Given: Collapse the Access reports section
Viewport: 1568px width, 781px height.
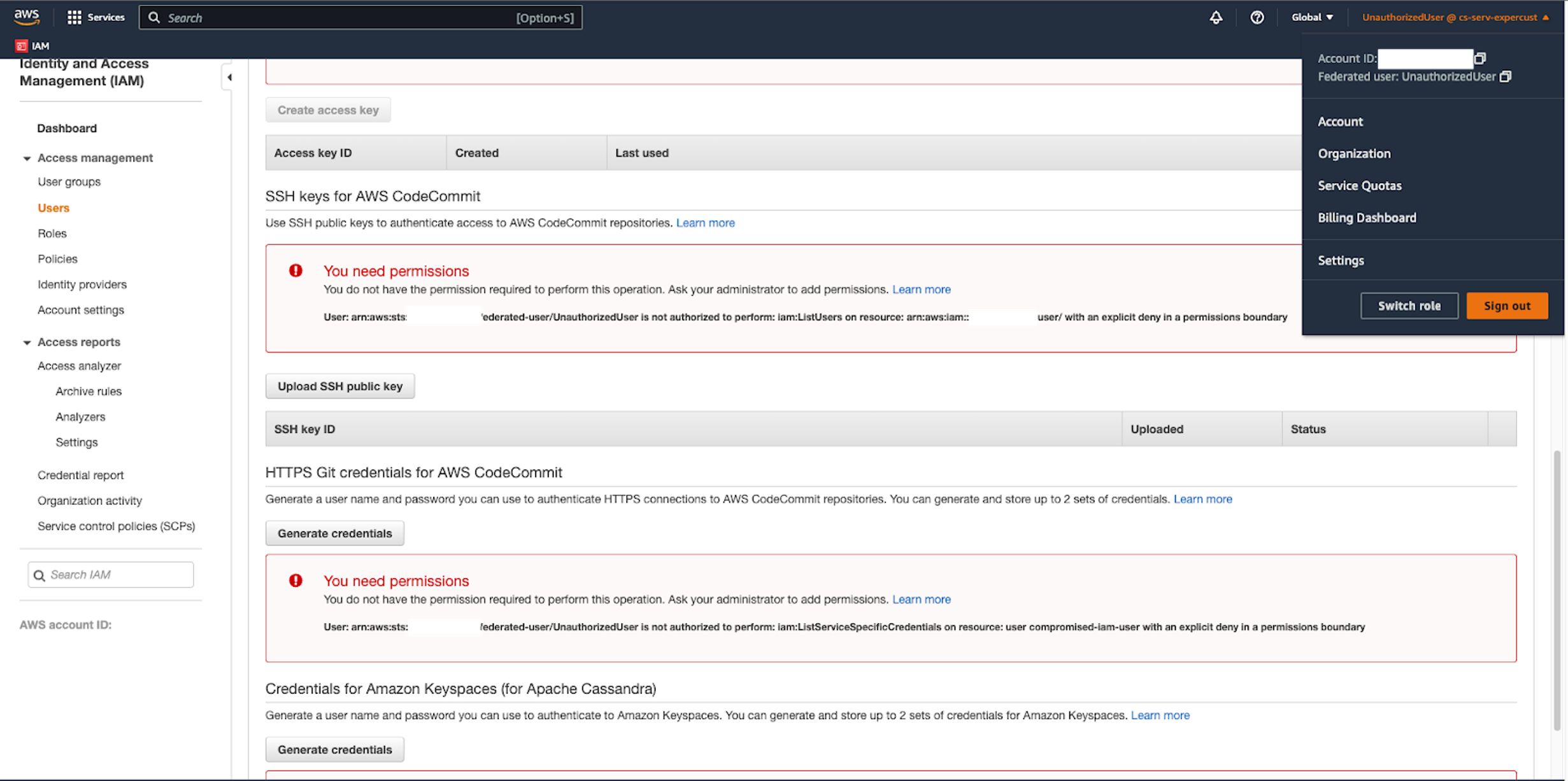Looking at the screenshot, I should coord(27,342).
